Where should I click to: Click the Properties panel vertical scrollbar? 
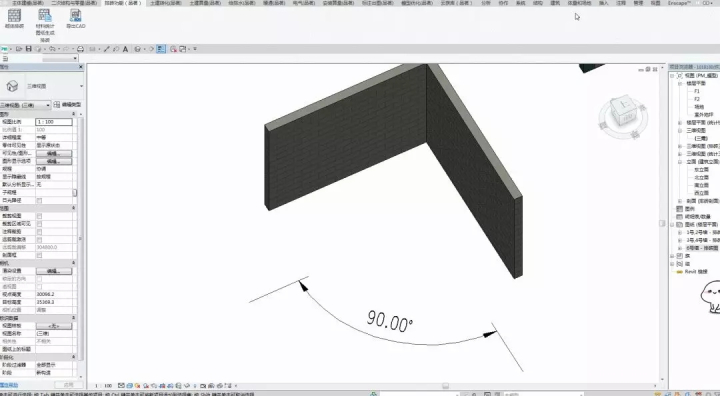[81, 239]
